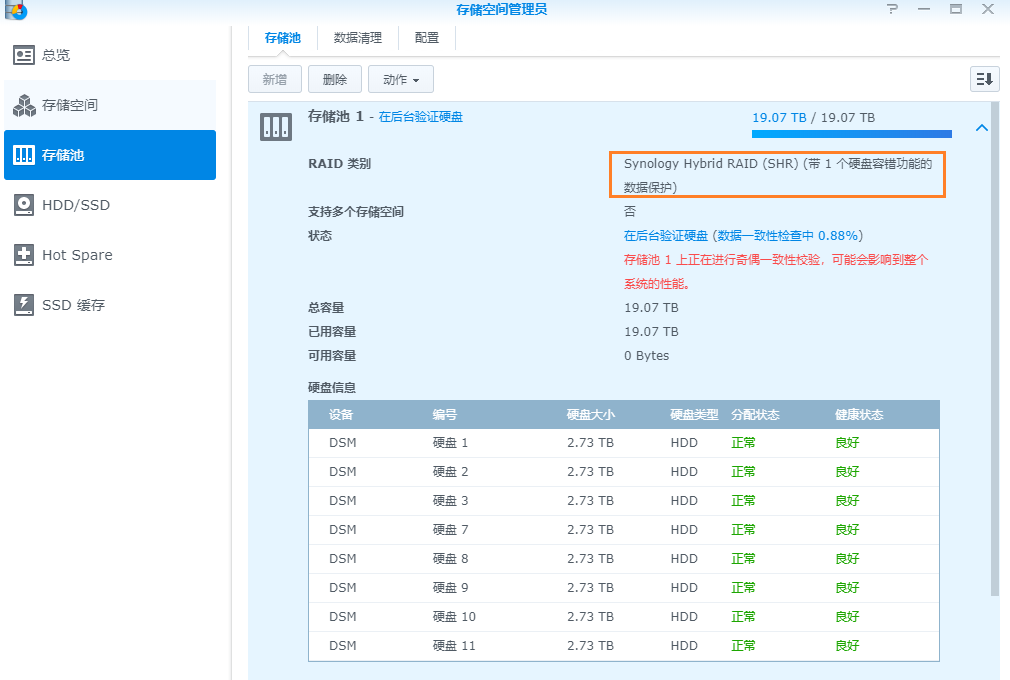Click the 存储池 icon in sidebar
The image size is (1010, 680).
[24, 155]
